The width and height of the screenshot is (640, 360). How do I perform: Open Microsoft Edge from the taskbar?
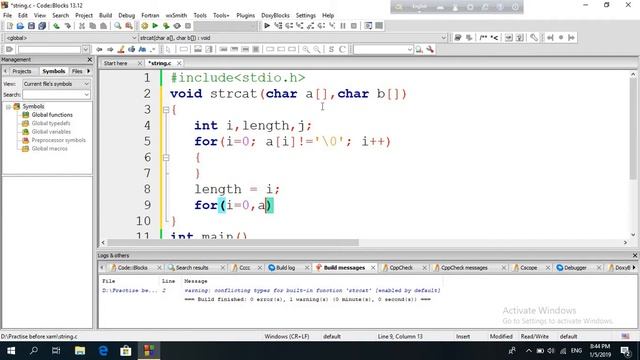(103, 351)
